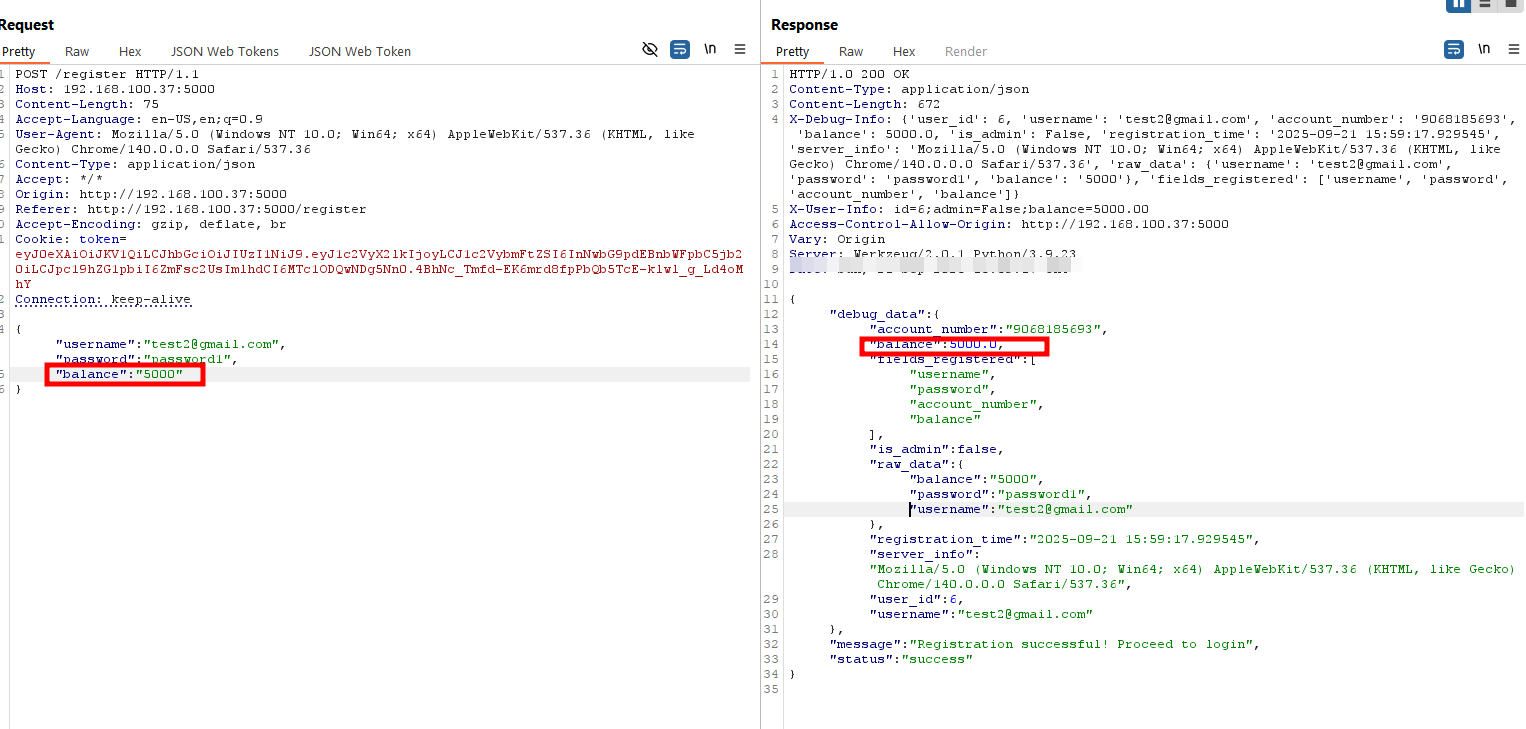The height and width of the screenshot is (729, 1526).
Task: Open the Response panel hamburger menu
Action: 1512,49
